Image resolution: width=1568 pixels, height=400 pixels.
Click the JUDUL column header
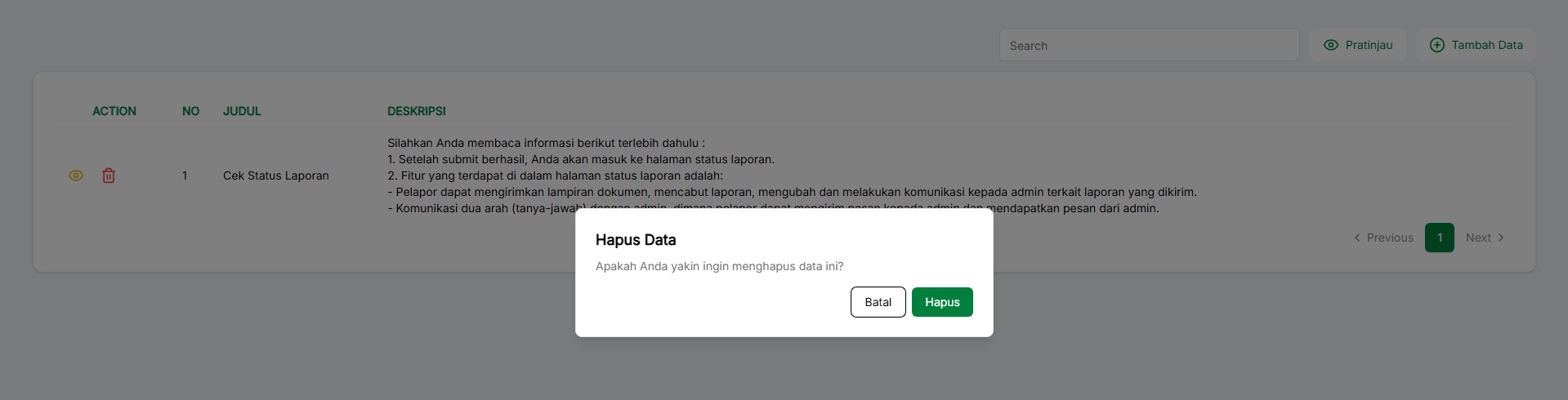(x=242, y=111)
